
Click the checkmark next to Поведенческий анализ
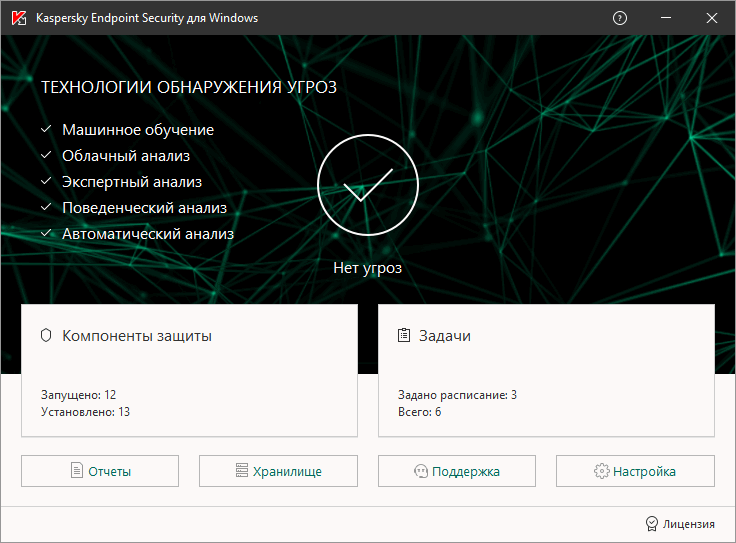46,206
